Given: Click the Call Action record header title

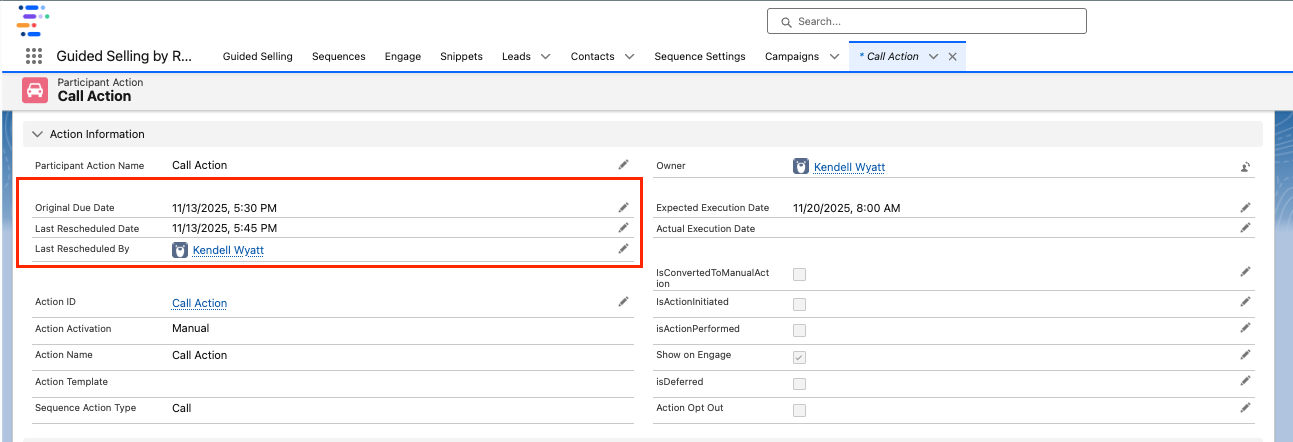Looking at the screenshot, I should pyautogui.click(x=94, y=96).
